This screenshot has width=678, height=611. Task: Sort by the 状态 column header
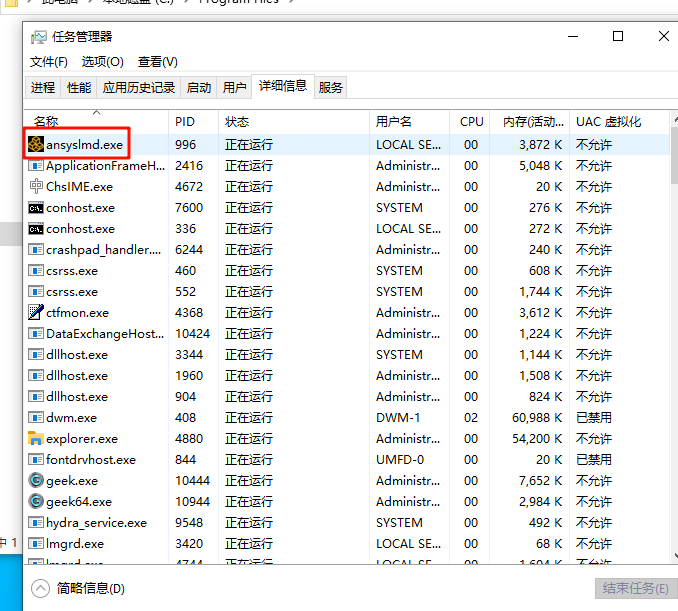(294, 122)
